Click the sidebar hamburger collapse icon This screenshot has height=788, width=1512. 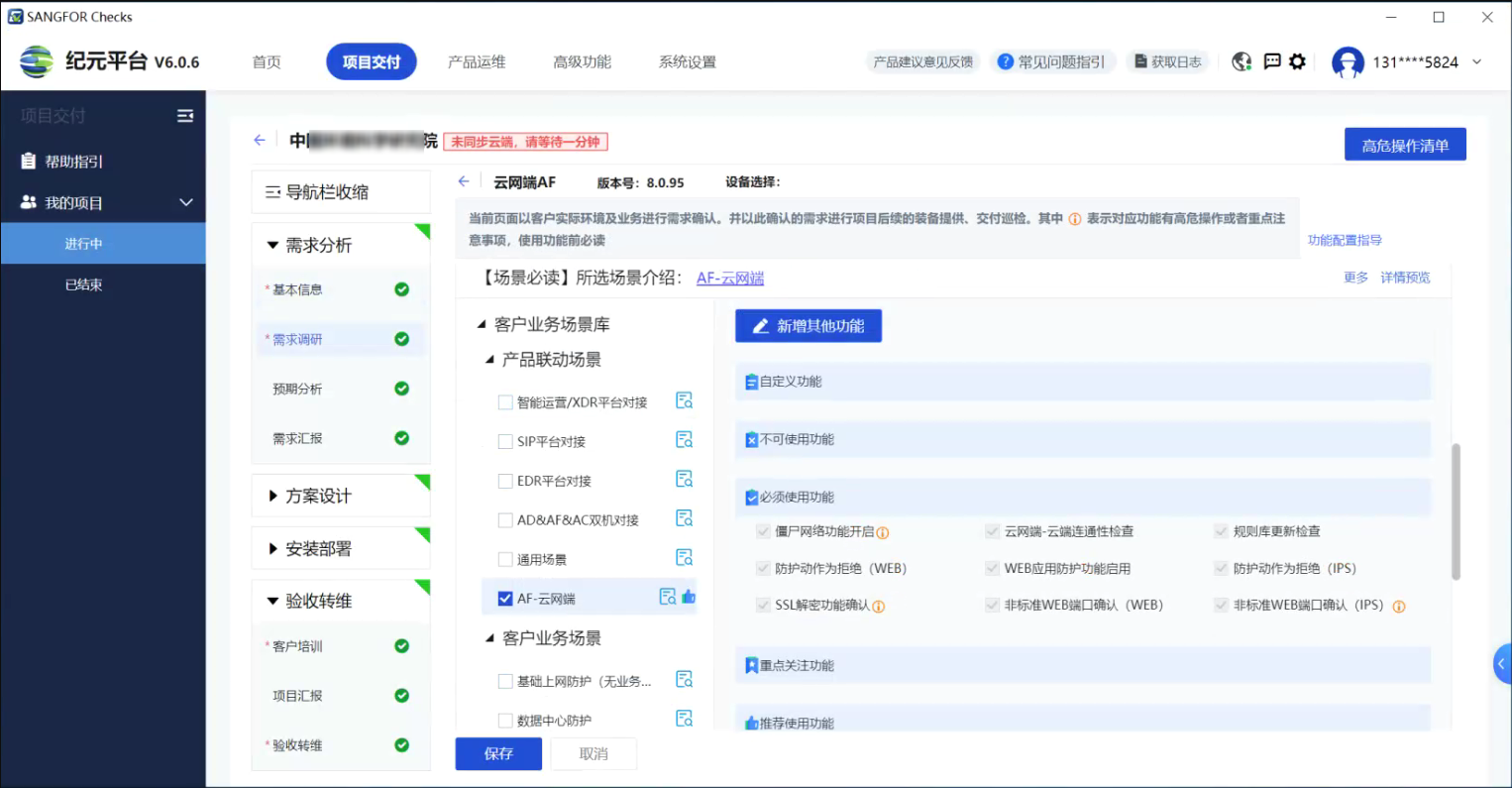185,116
